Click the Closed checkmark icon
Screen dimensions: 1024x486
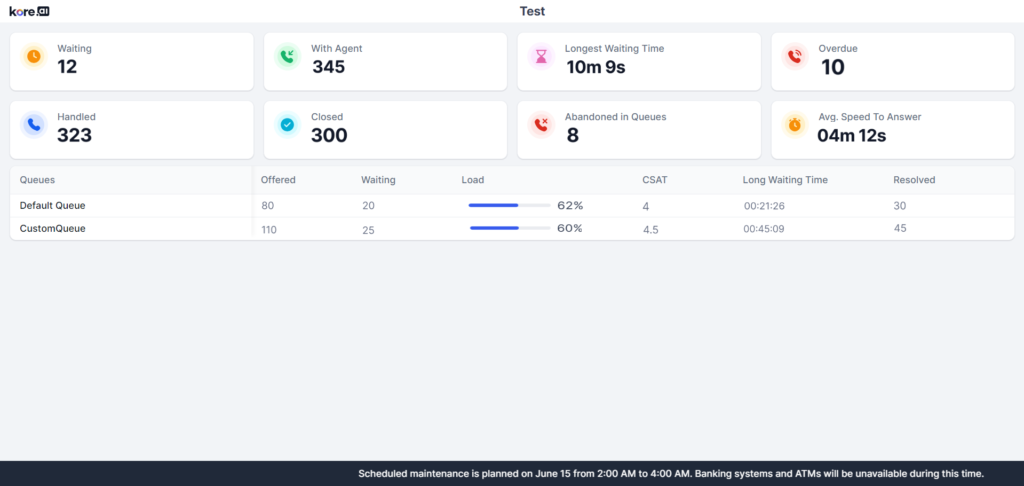(288, 125)
